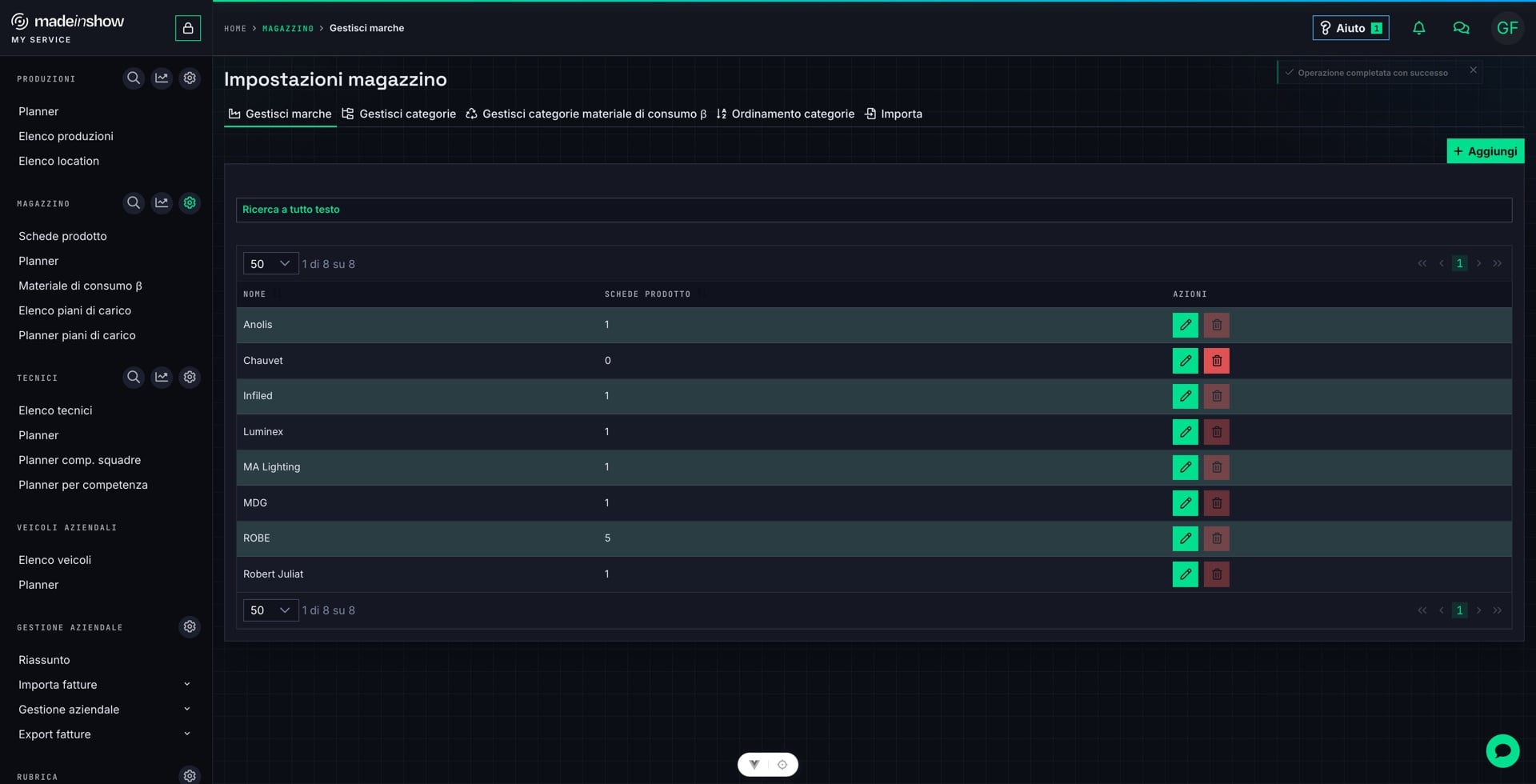Image resolution: width=1536 pixels, height=784 pixels.
Task: Open the top rows-per-page dropdown showing 50
Action: (270, 263)
